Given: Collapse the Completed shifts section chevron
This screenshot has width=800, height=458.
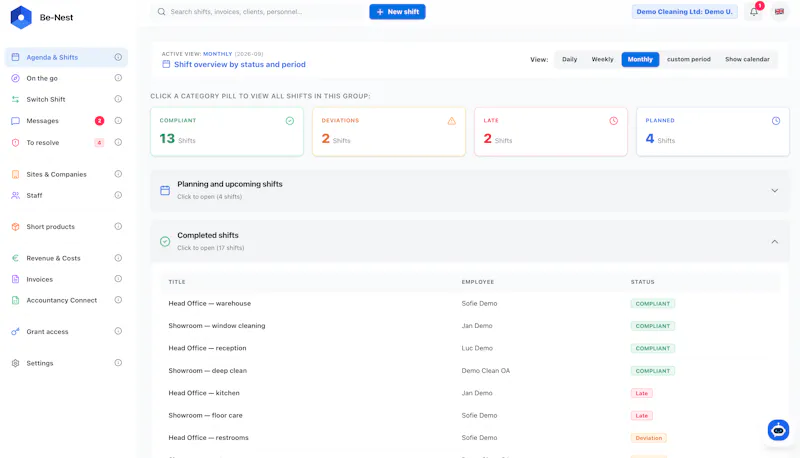Looking at the screenshot, I should pyautogui.click(x=774, y=242).
